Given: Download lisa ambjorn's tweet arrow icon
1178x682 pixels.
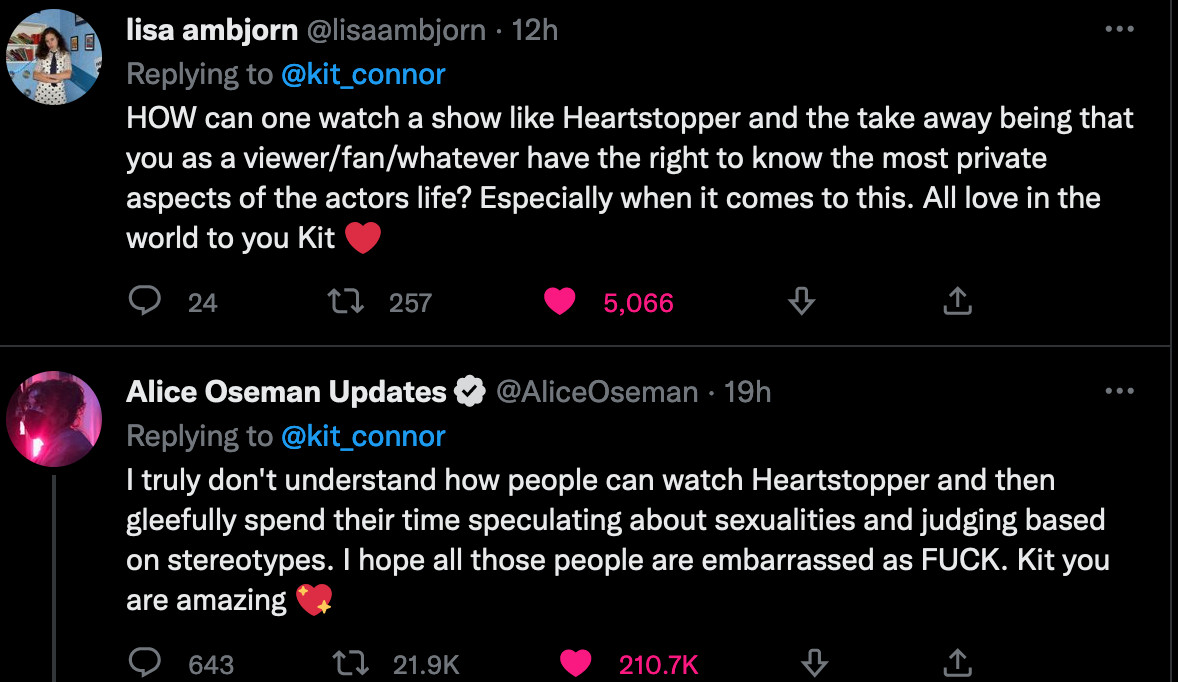Looking at the screenshot, I should pyautogui.click(x=799, y=301).
